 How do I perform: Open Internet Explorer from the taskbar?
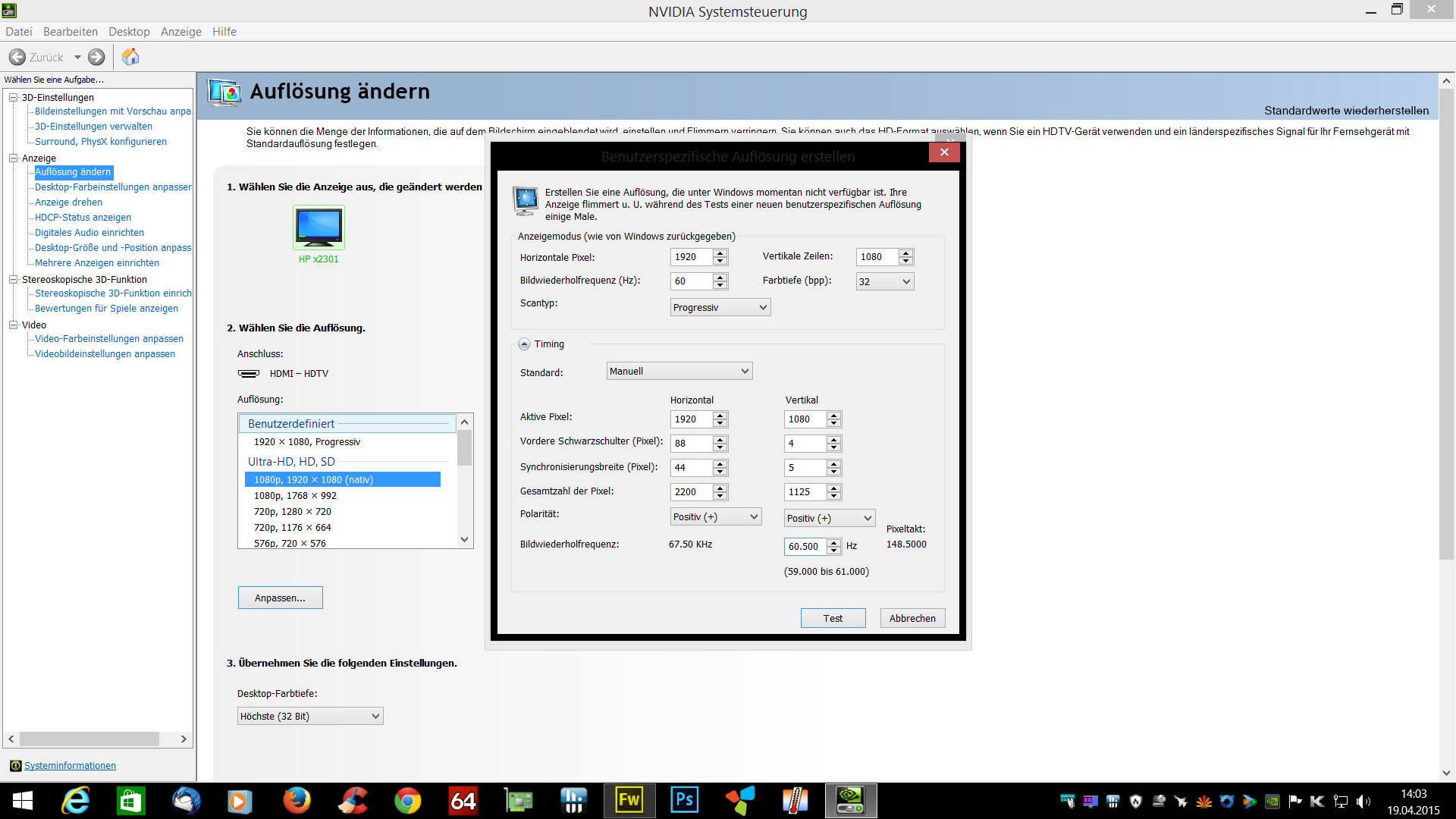coord(76,800)
